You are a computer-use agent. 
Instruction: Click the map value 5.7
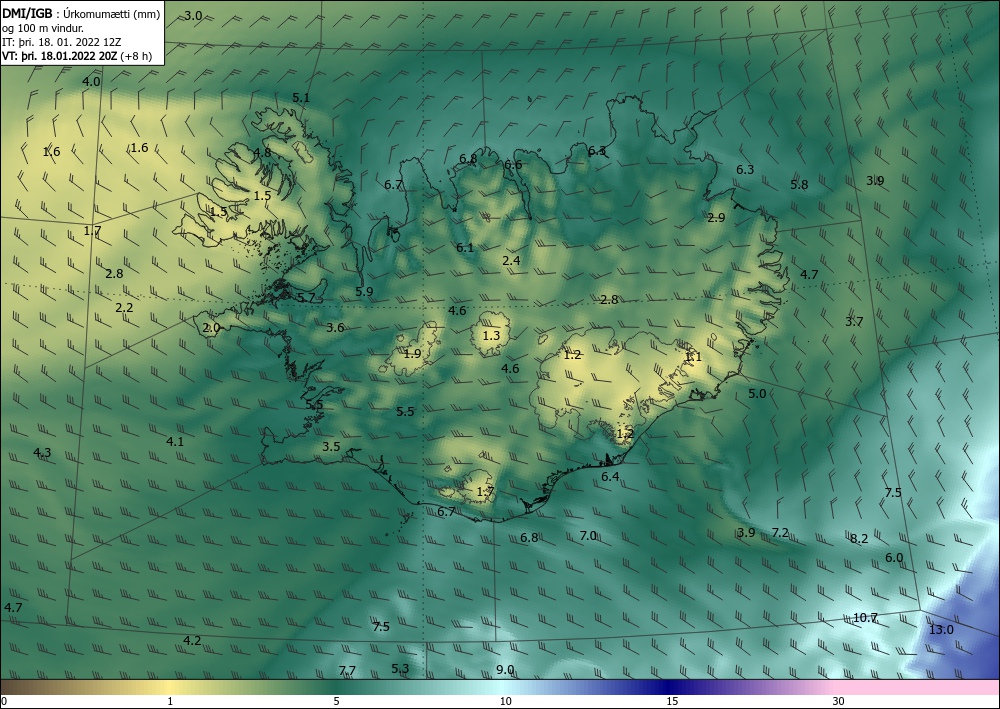coord(306,298)
